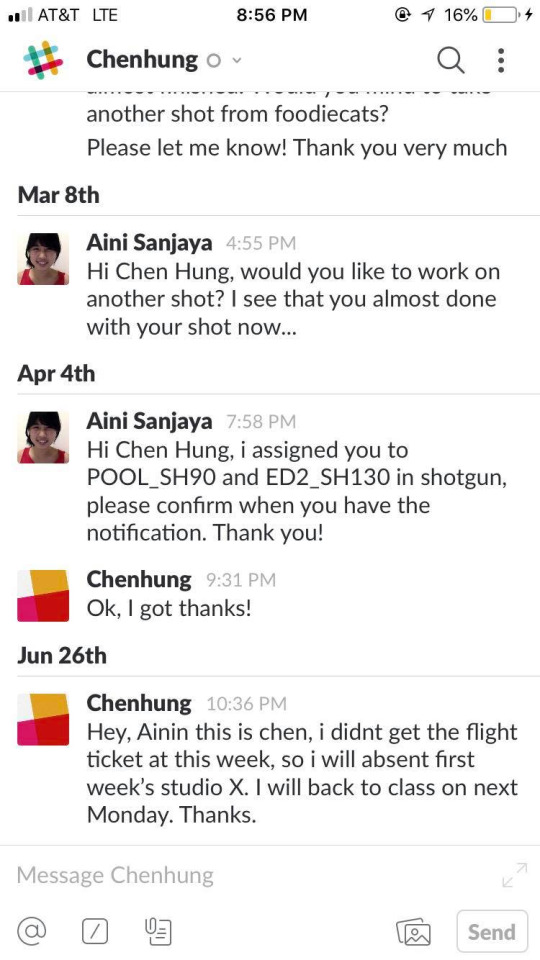
Task: Tap Aini Sanjaya's avatar on Mar 8th message
Action: [43, 259]
